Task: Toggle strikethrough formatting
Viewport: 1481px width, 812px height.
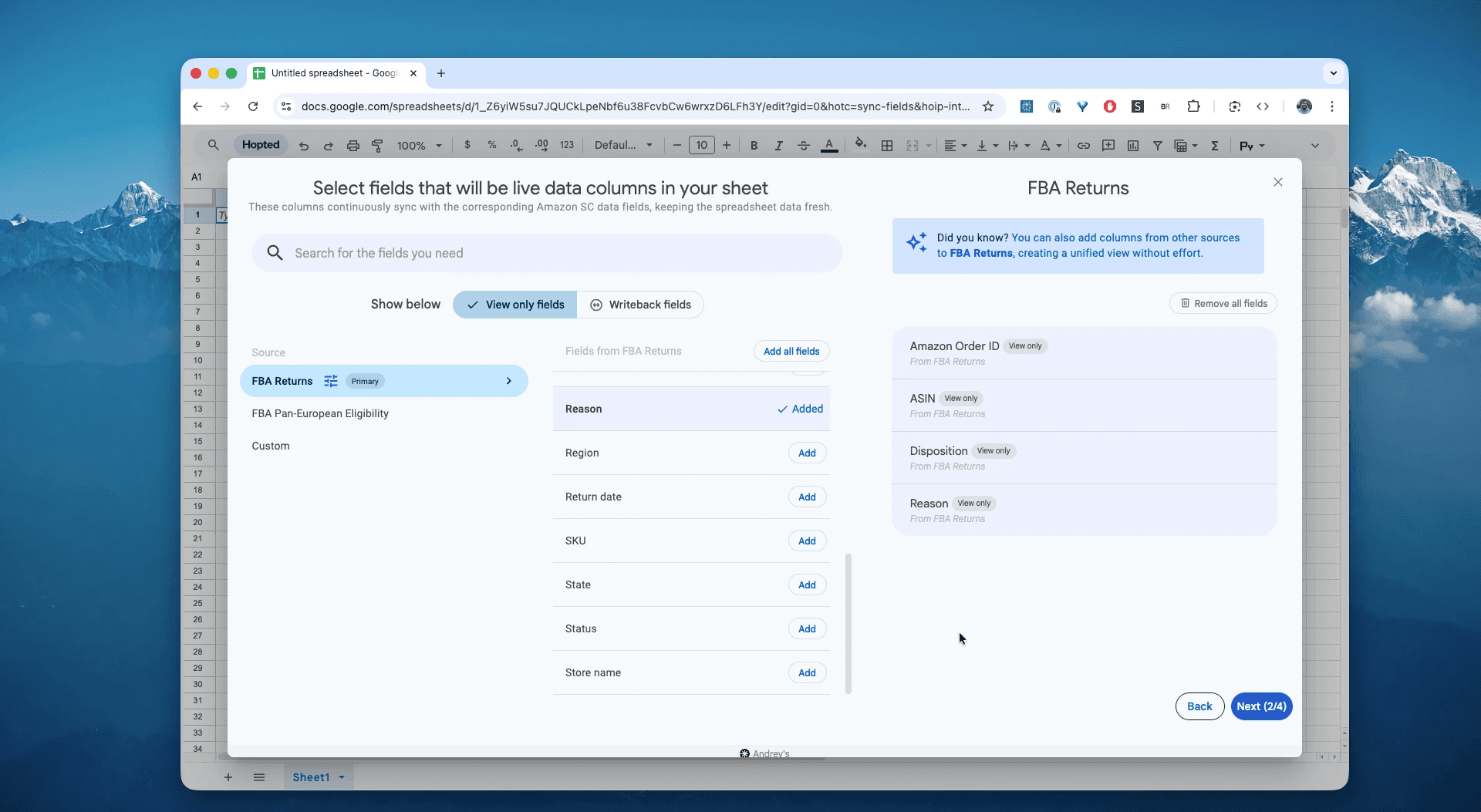Action: (x=804, y=146)
